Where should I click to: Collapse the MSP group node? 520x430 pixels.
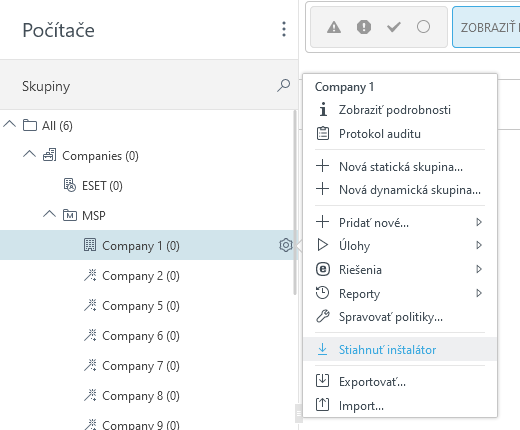pos(49,214)
